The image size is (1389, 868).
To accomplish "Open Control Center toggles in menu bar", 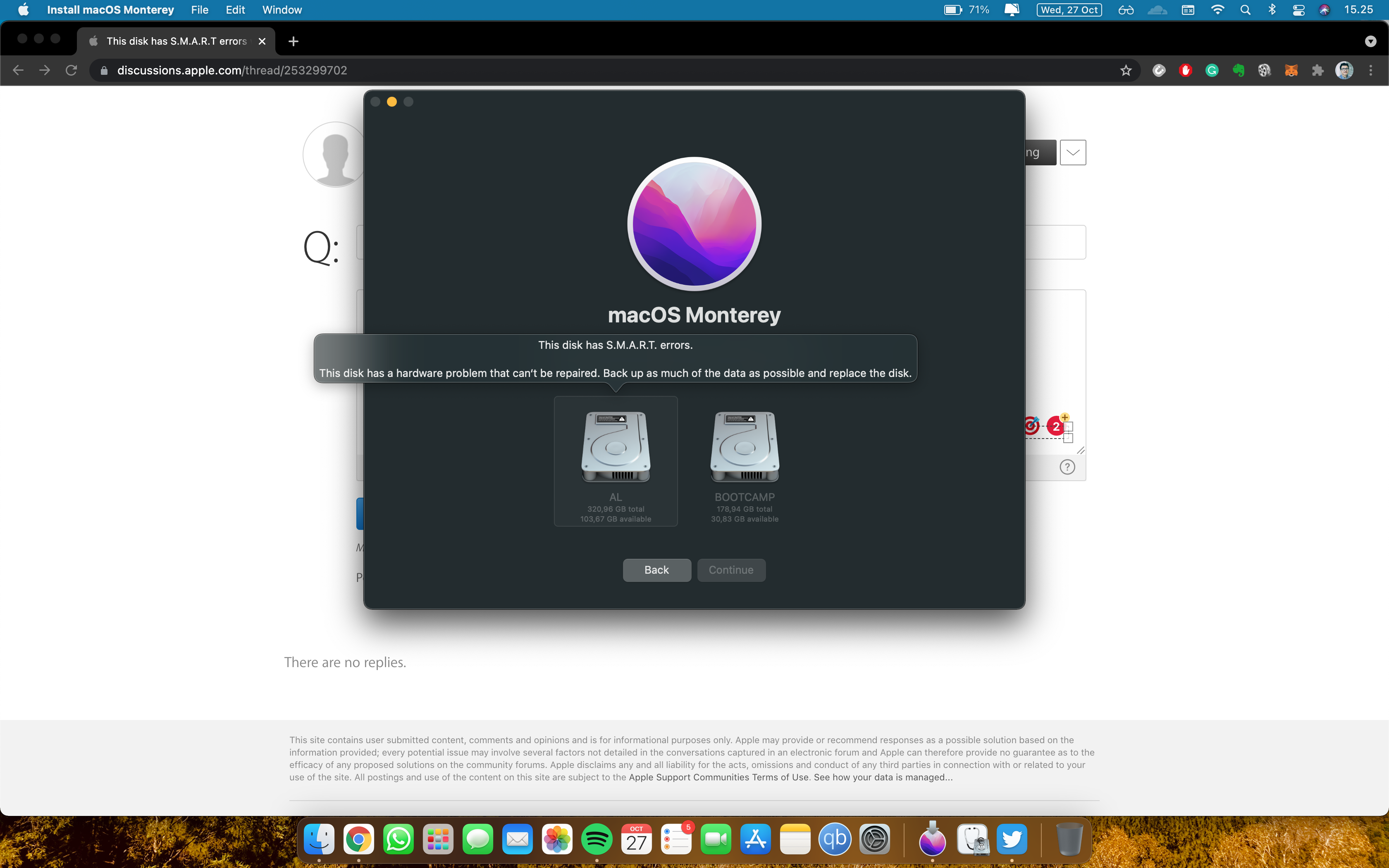I will 1298,10.
